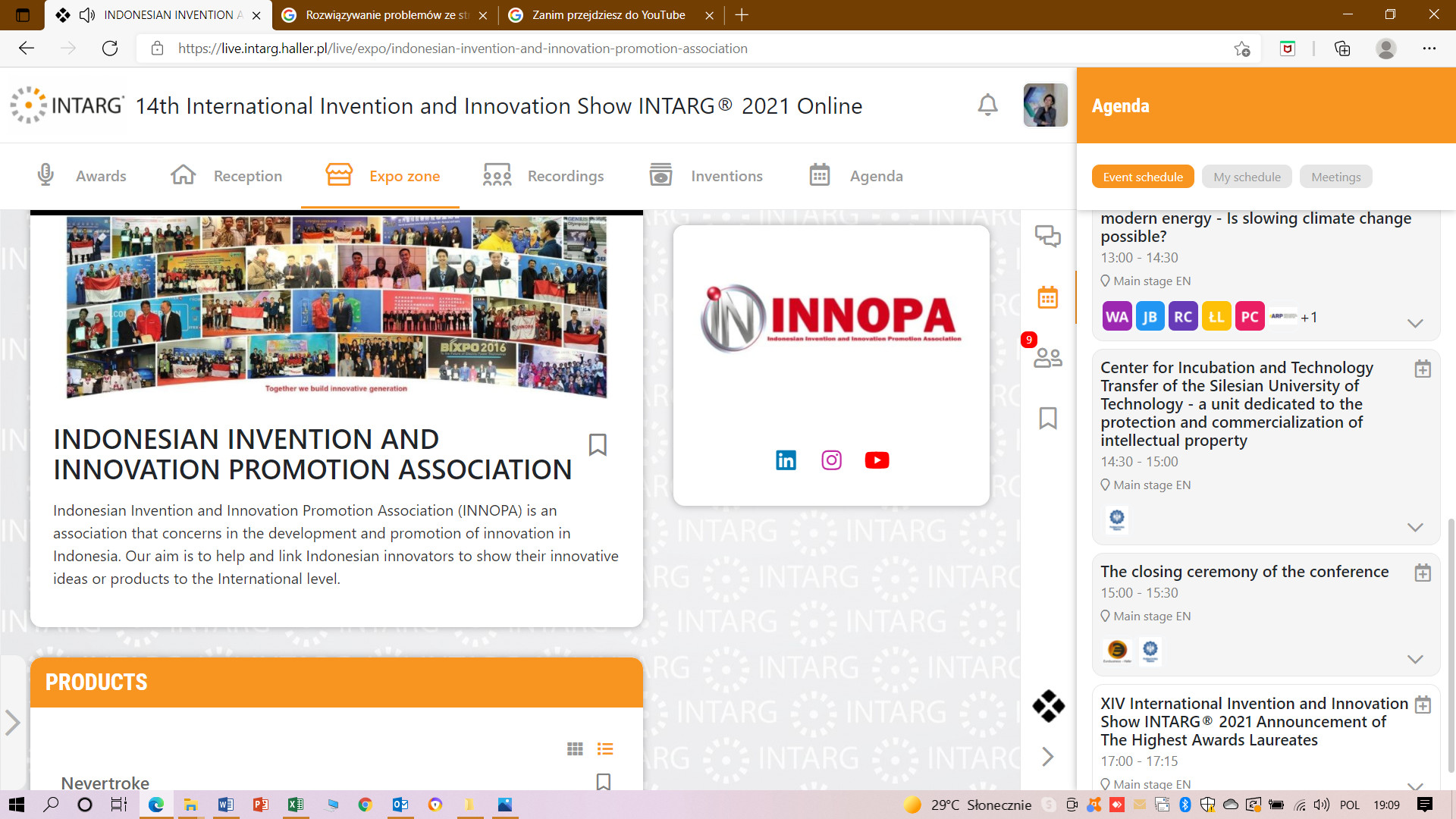
Task: Click the ŁL speaker badge
Action: click(x=1216, y=316)
